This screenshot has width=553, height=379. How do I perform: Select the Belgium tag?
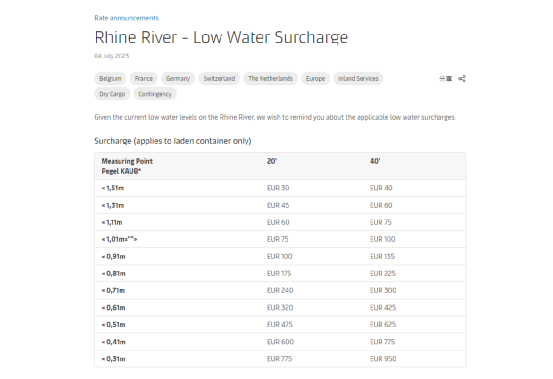[x=110, y=78]
